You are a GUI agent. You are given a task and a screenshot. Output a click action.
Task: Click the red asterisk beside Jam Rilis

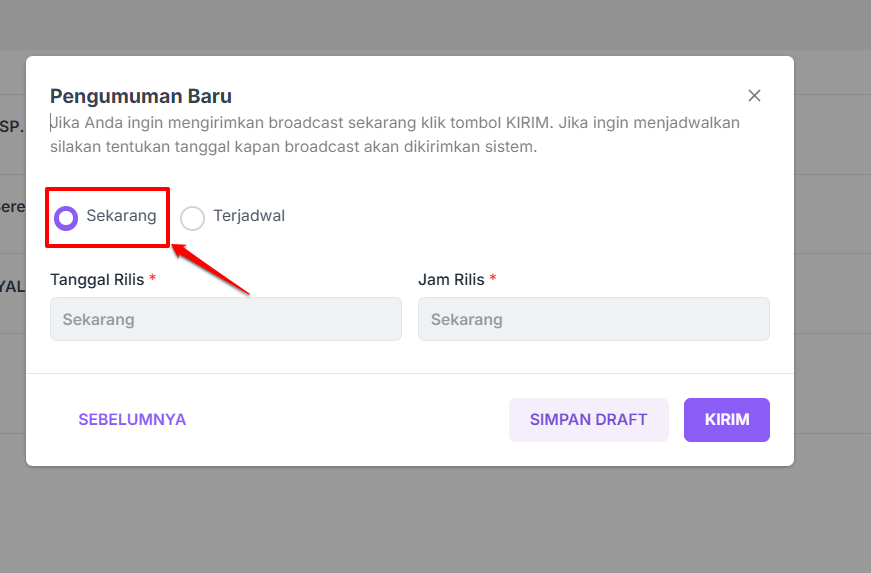[493, 279]
